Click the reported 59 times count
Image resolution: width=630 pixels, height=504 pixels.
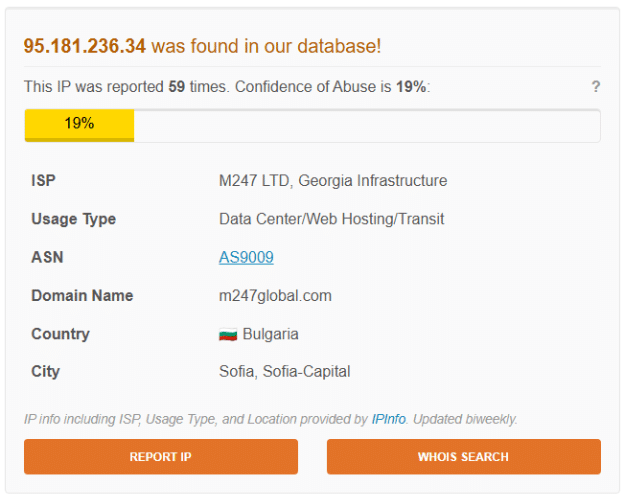tap(176, 87)
